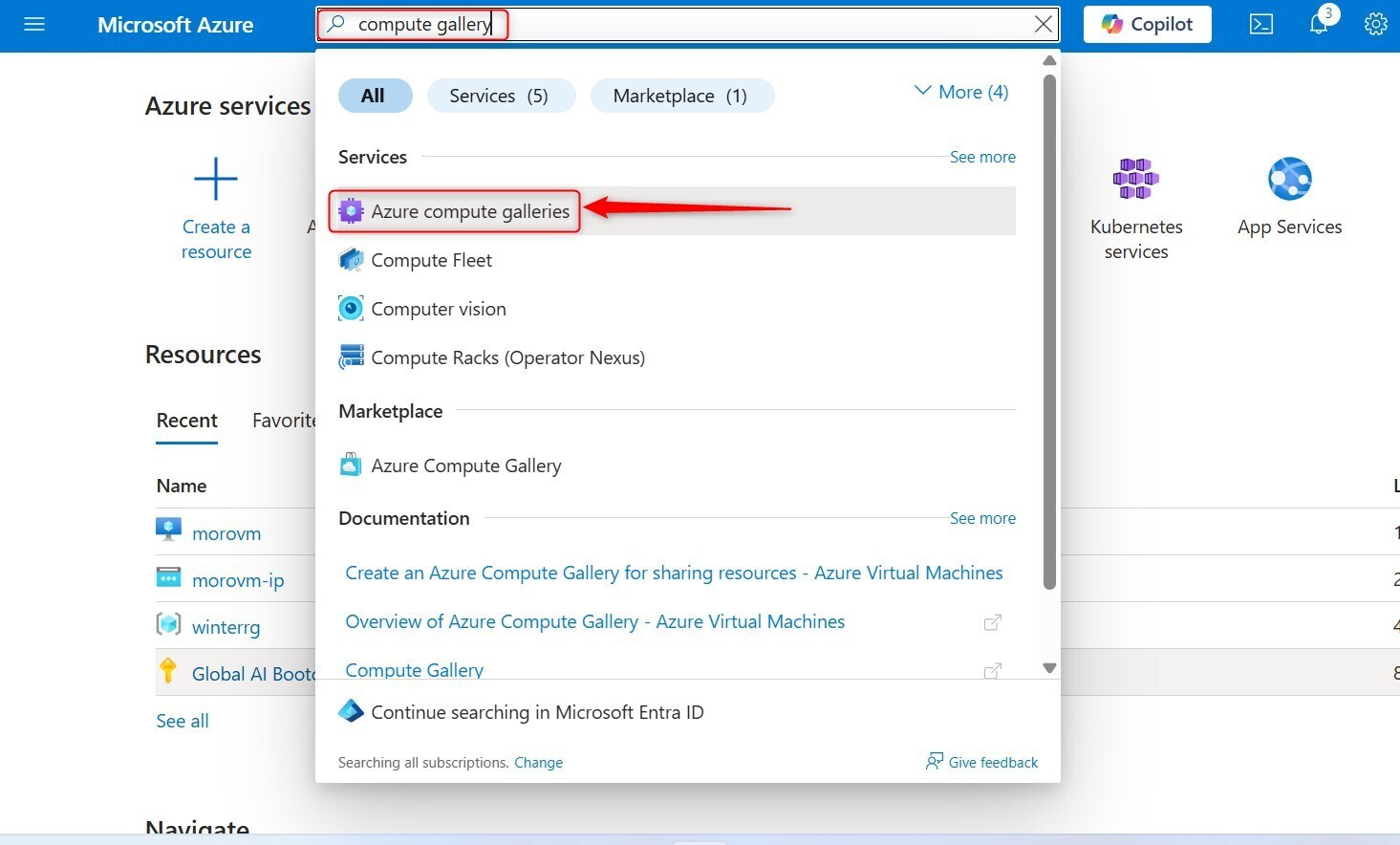Select the Services (5) filter
The image size is (1400, 845).
500,96
